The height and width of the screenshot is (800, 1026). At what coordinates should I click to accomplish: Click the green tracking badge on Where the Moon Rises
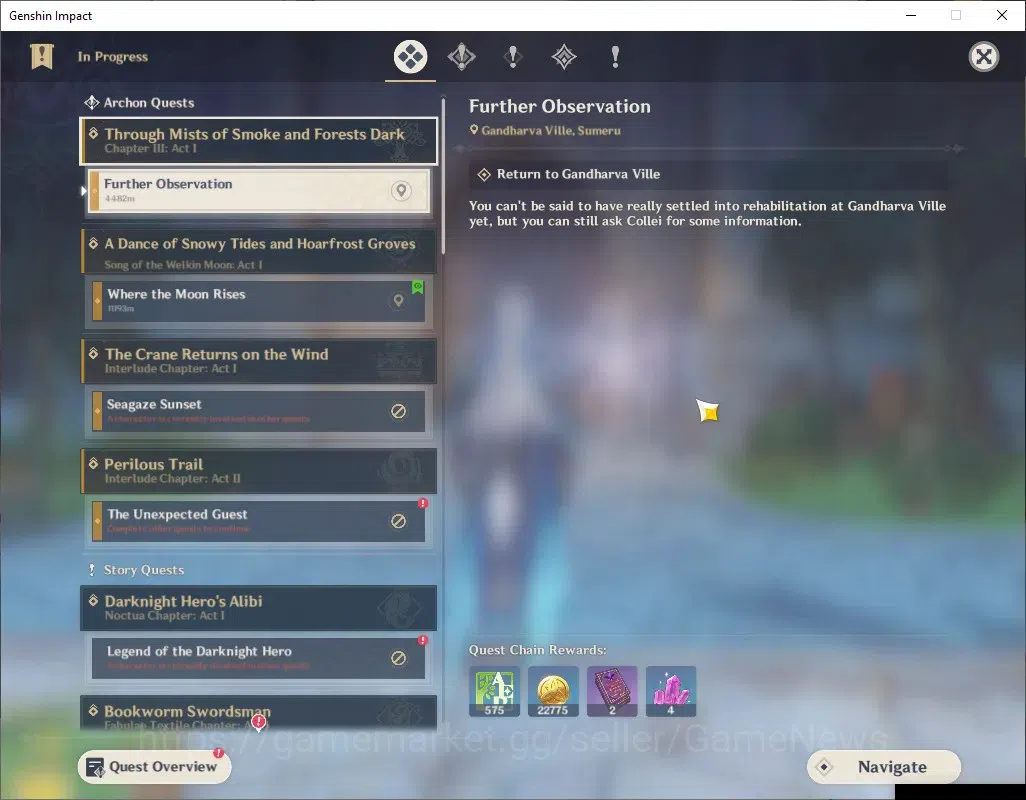tap(417, 287)
